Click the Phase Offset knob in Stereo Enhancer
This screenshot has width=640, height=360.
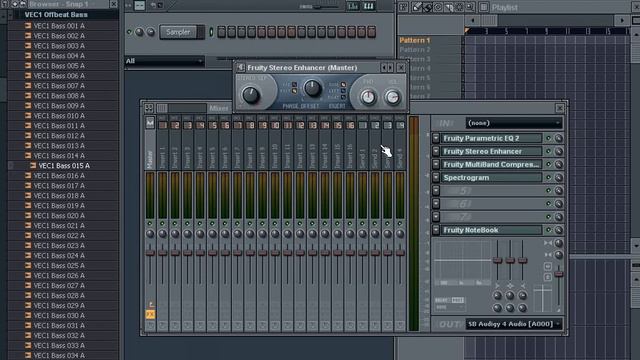(x=313, y=88)
